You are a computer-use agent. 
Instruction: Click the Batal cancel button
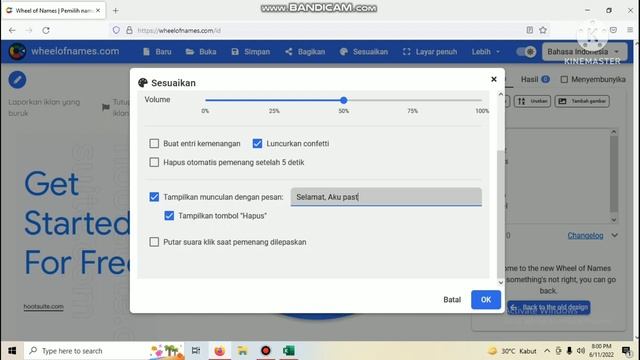coord(452,300)
